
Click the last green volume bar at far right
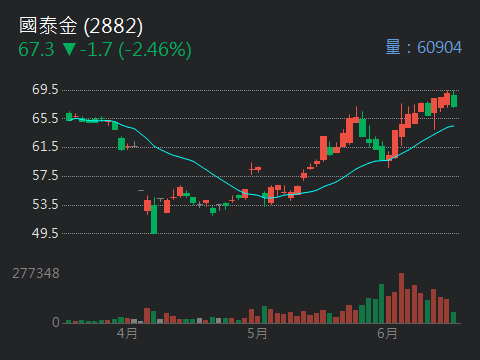(453, 318)
